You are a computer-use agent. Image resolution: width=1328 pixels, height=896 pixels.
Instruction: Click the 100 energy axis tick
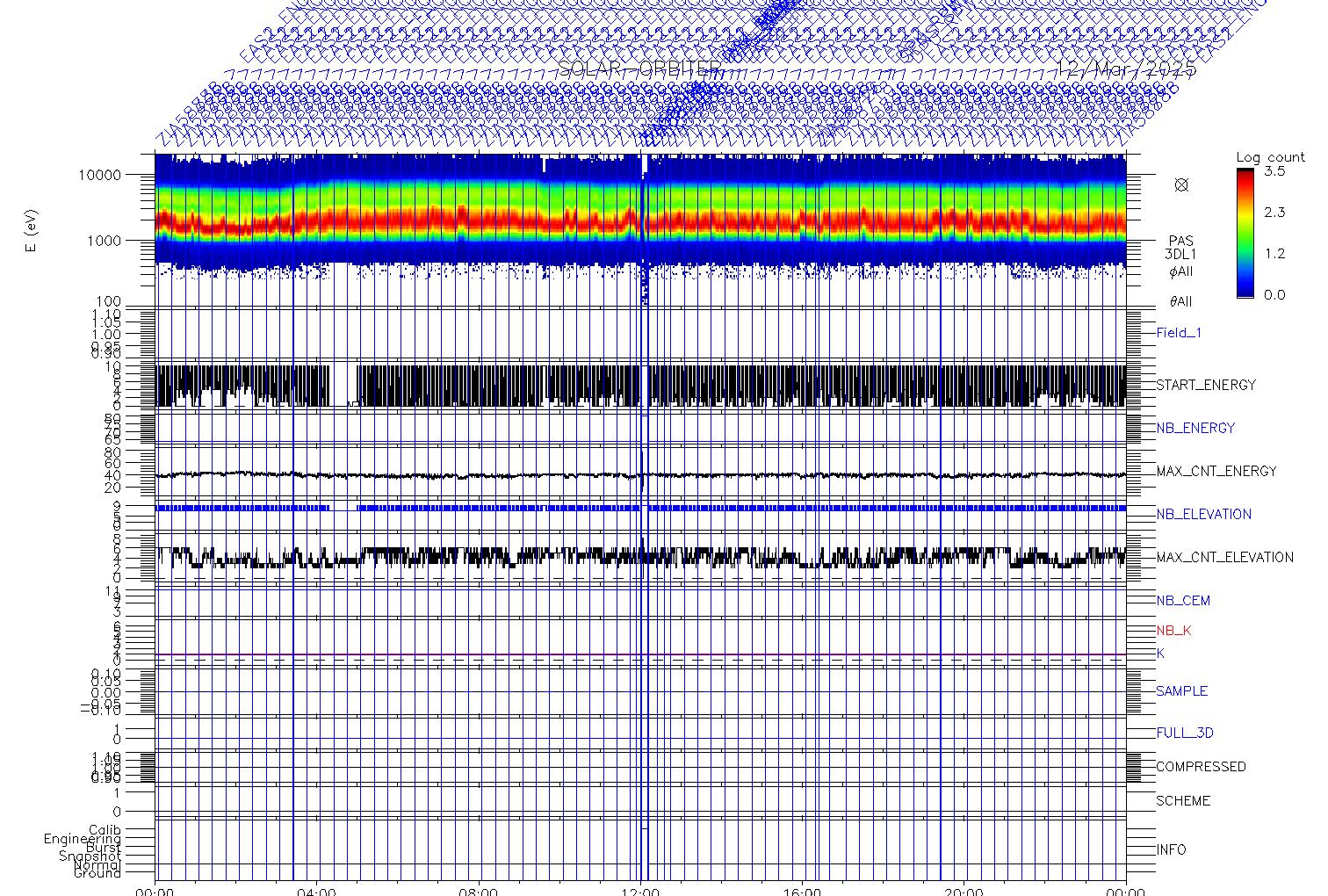pos(109,302)
